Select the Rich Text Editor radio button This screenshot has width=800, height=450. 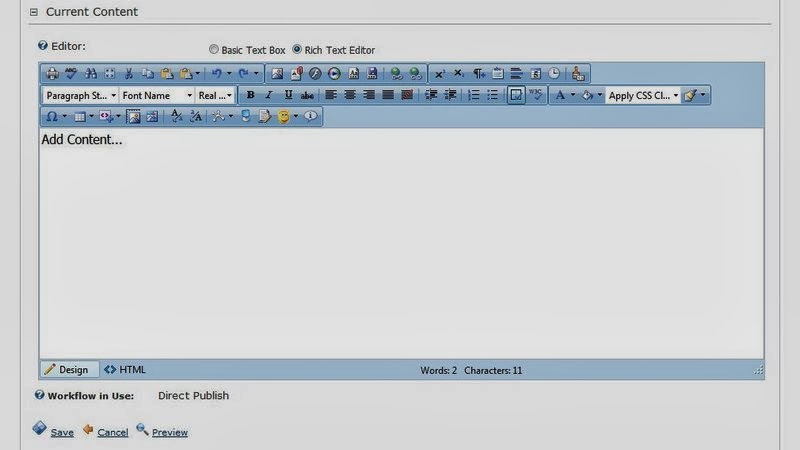pyautogui.click(x=297, y=49)
